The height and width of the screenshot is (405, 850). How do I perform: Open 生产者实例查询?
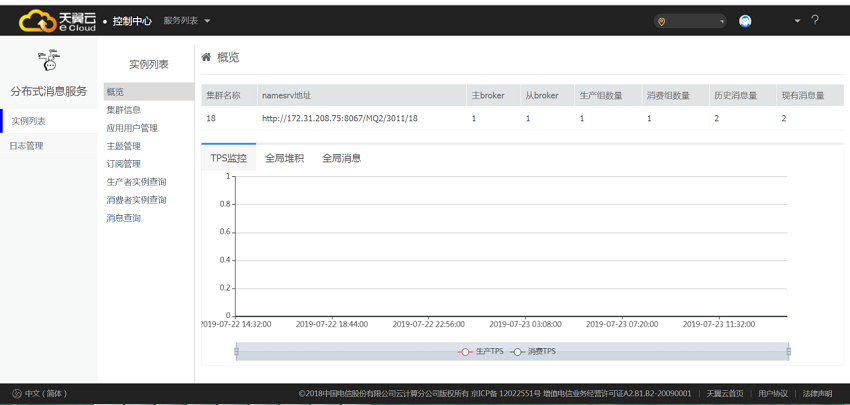coord(137,182)
